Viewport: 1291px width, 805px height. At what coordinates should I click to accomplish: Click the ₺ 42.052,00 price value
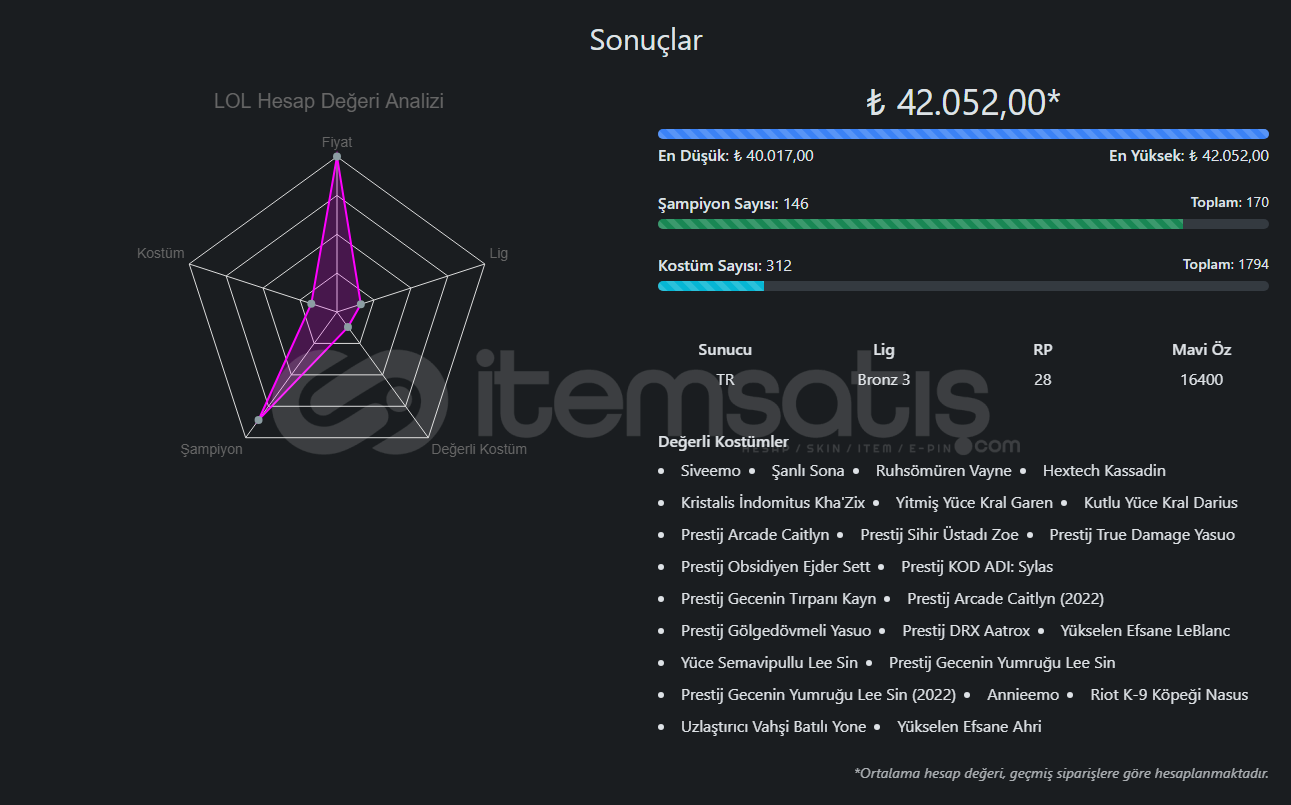(963, 102)
